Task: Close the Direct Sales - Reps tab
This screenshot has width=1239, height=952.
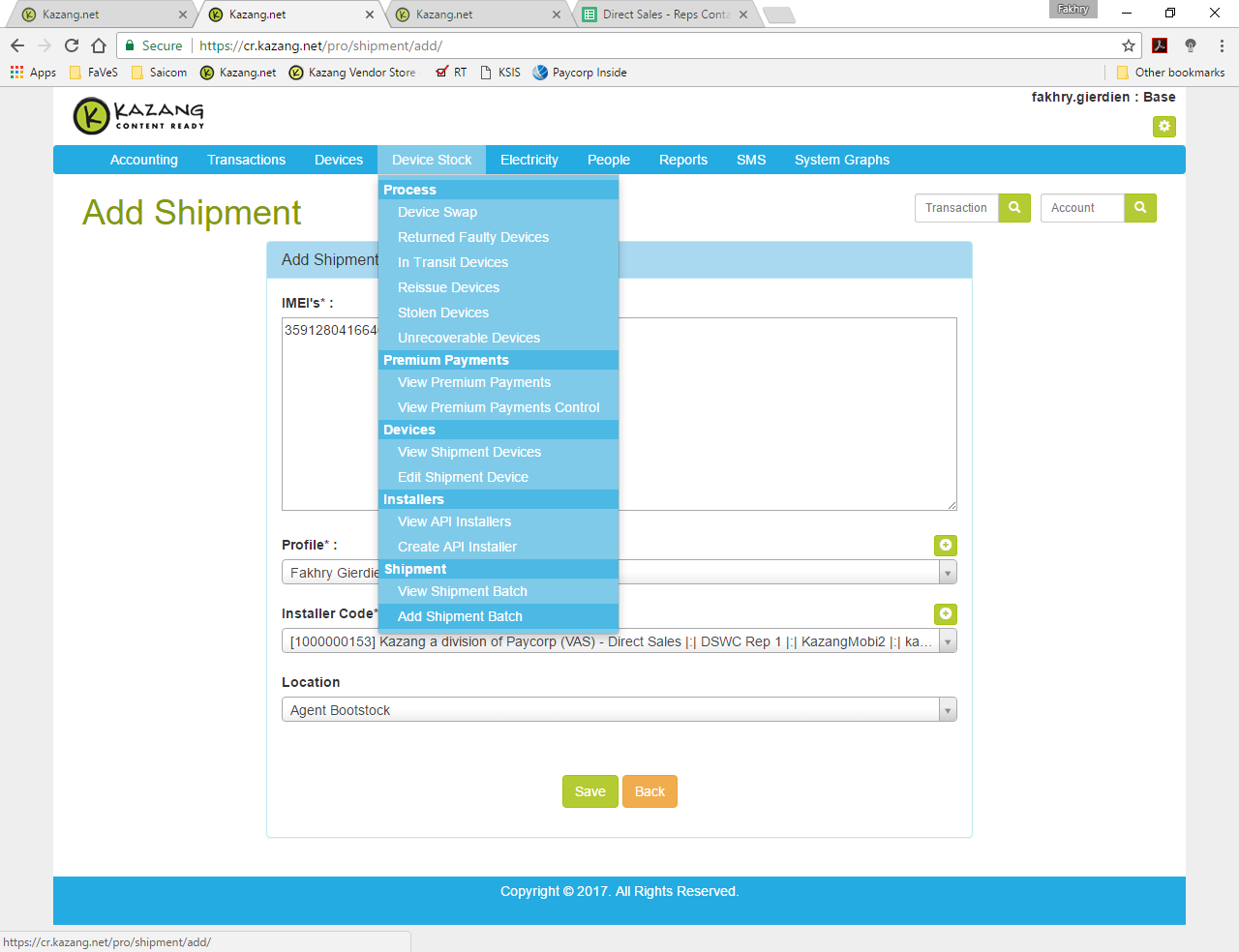Action: pyautogui.click(x=743, y=15)
